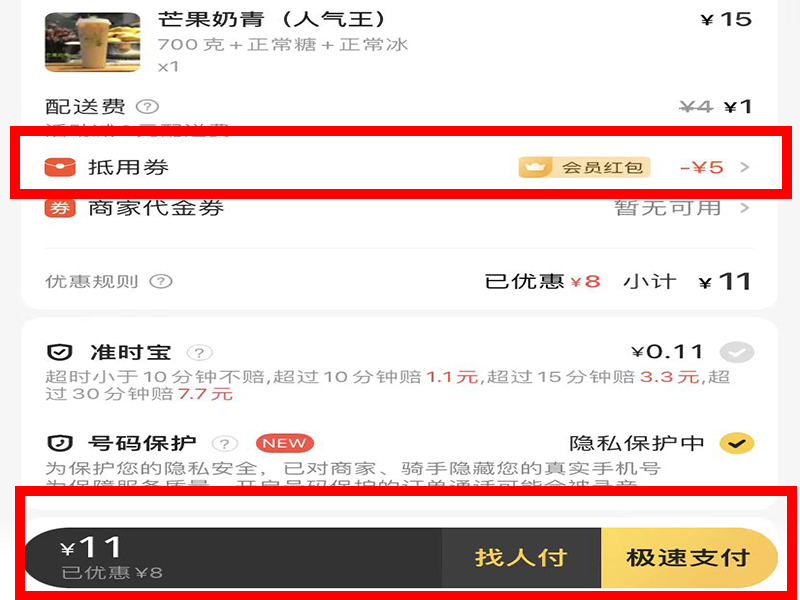Open the 暂无可用 voucher selection
Viewport: 800px width, 600px height.
[x=668, y=208]
